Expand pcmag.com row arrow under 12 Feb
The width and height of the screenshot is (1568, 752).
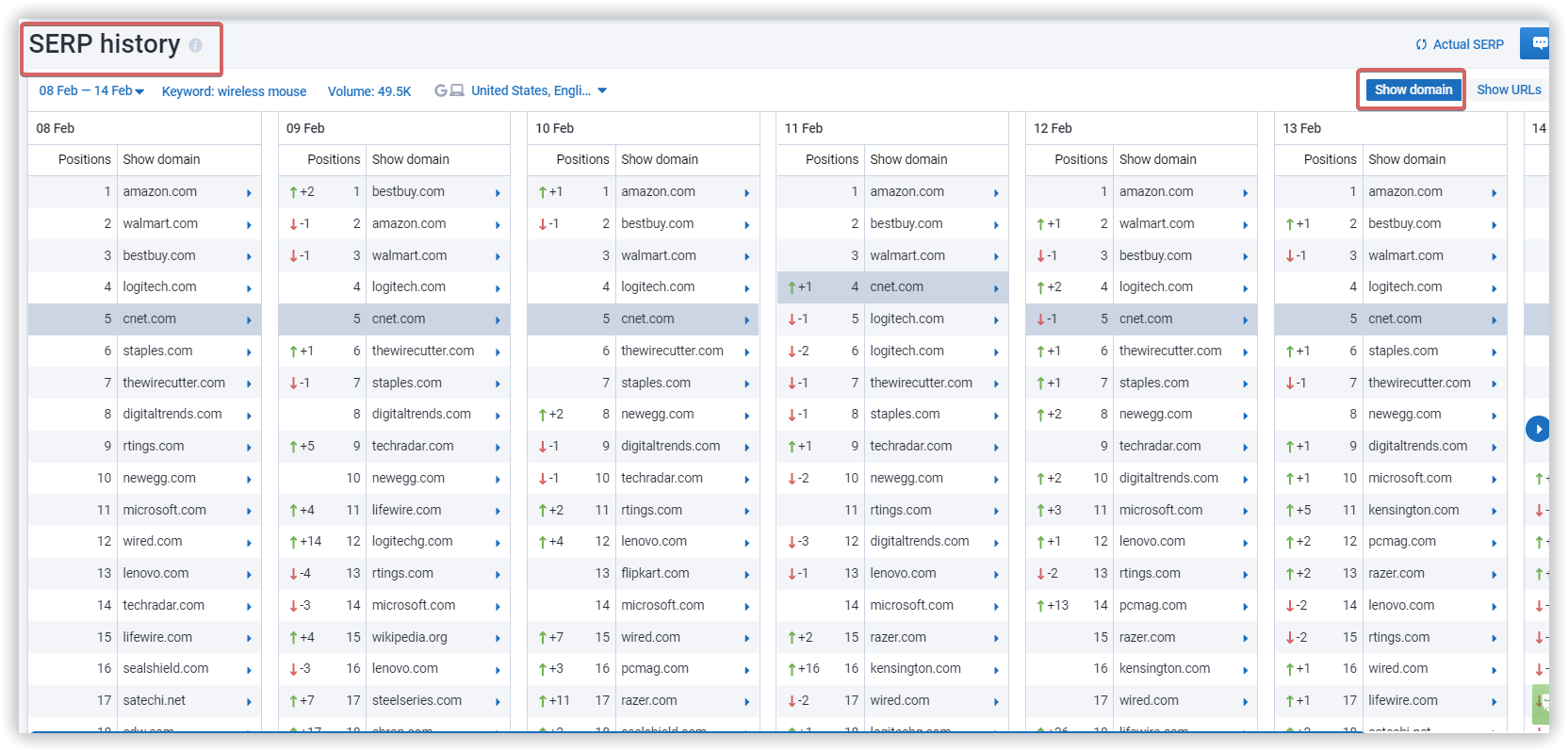(1245, 607)
